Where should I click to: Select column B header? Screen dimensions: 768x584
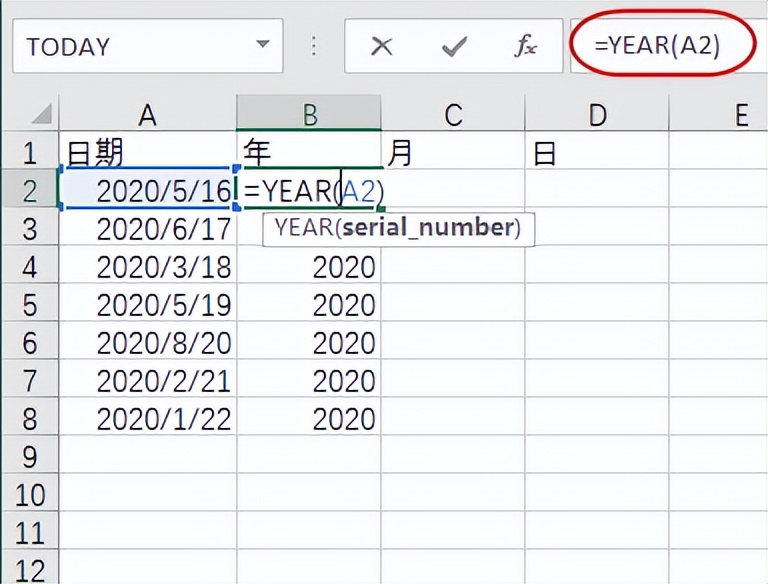(x=309, y=115)
